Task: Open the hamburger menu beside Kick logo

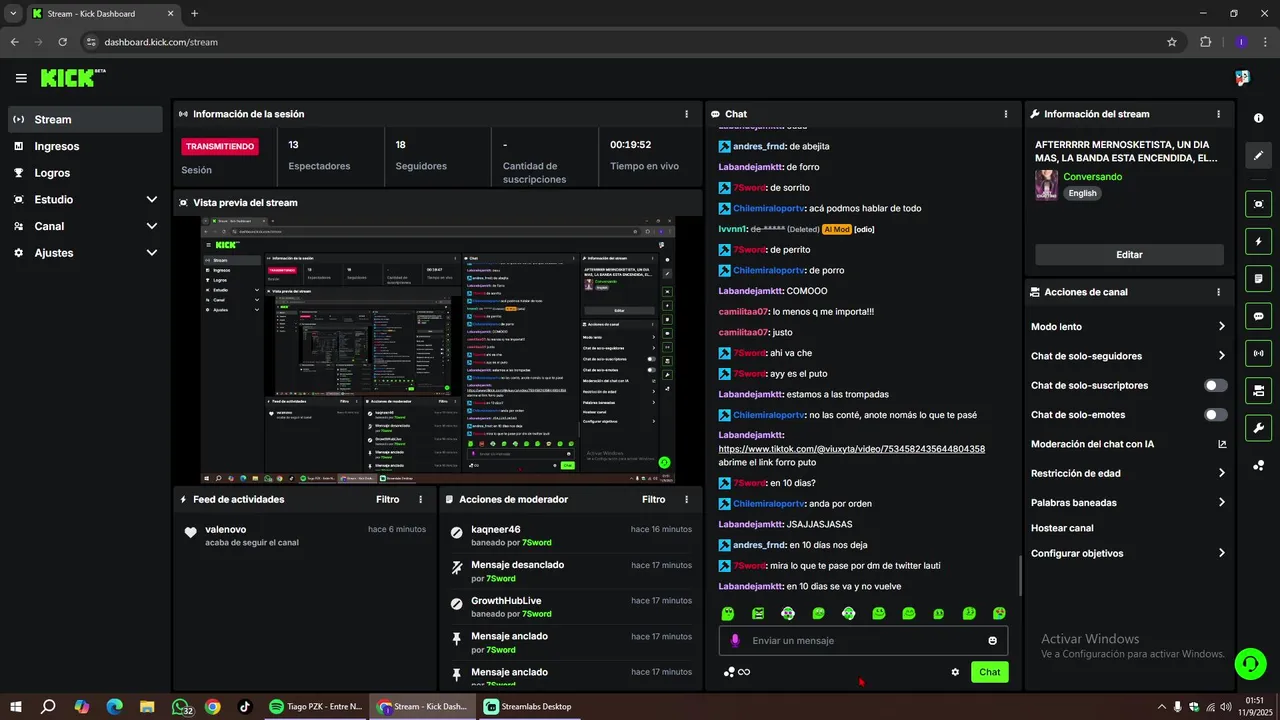Action: tap(21, 78)
